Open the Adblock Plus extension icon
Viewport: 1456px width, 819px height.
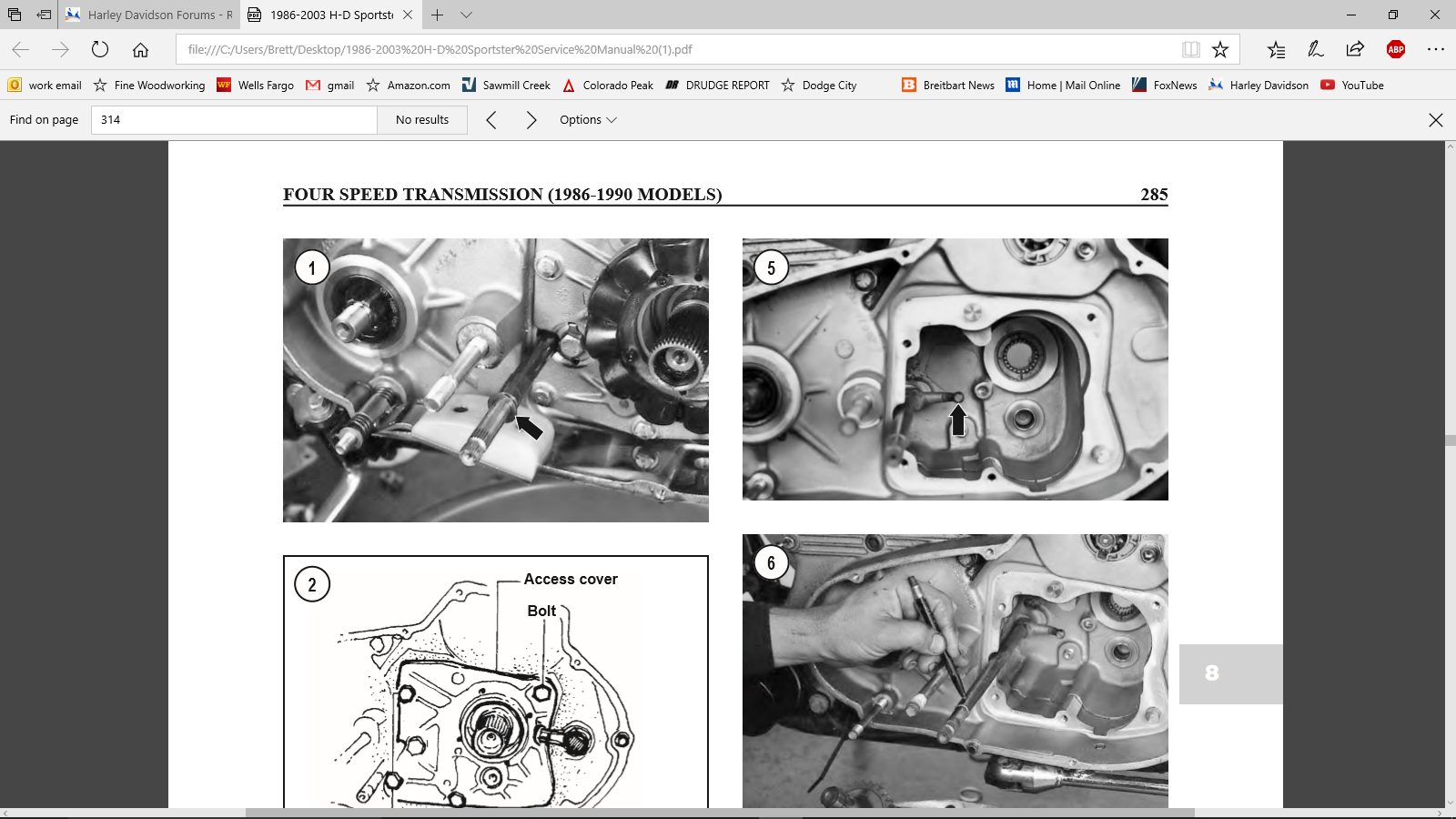click(x=1395, y=49)
